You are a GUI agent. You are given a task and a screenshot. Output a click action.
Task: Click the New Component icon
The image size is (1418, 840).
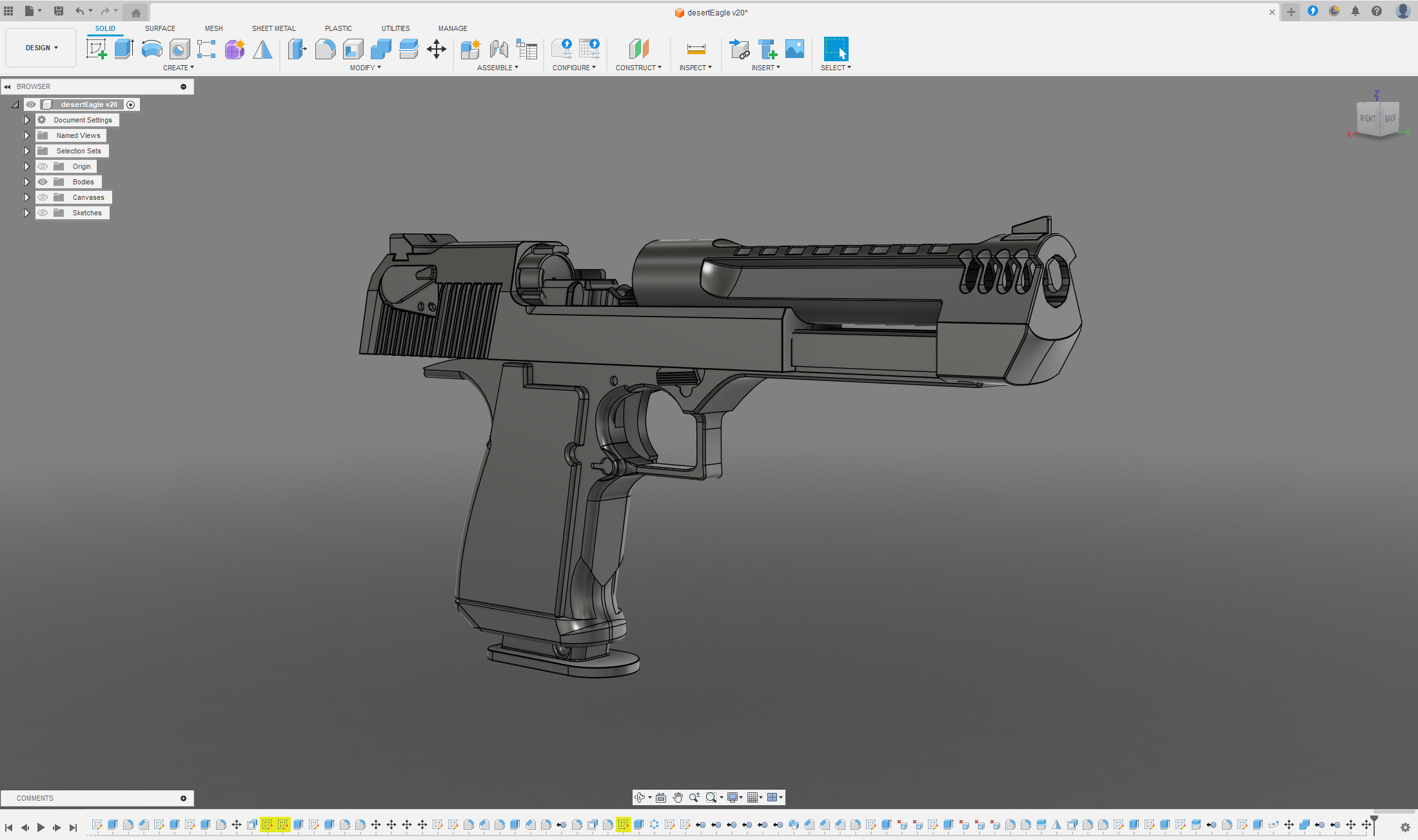471,49
